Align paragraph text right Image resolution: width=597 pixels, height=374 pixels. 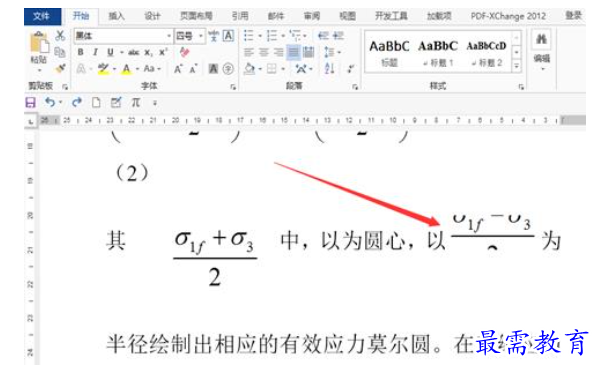click(278, 52)
